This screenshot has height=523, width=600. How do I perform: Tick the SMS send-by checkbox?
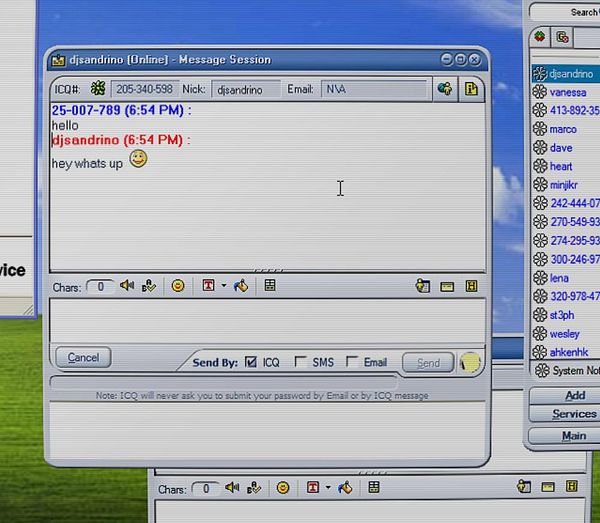coord(301,362)
